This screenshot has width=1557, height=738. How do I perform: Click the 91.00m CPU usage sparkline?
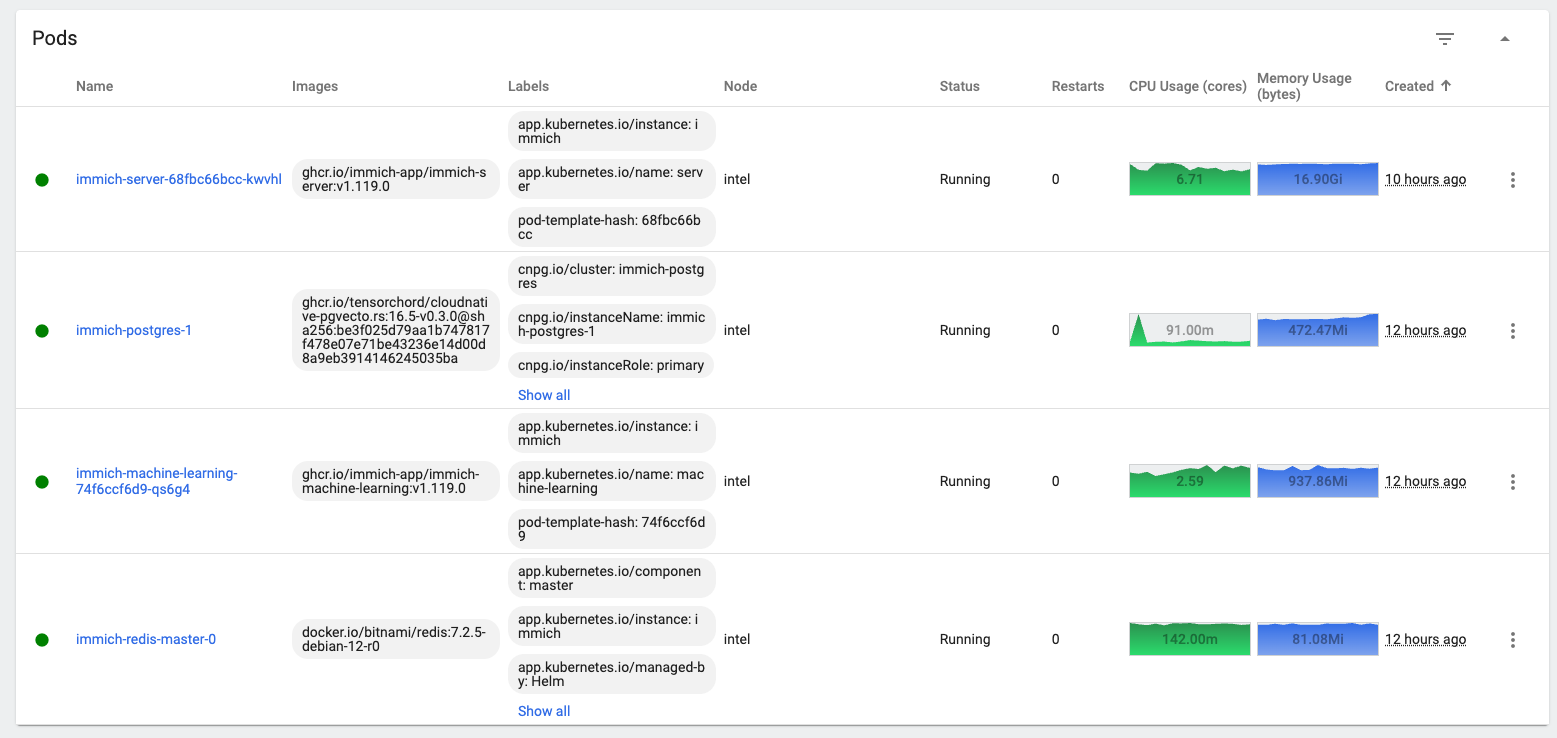pyautogui.click(x=1190, y=330)
